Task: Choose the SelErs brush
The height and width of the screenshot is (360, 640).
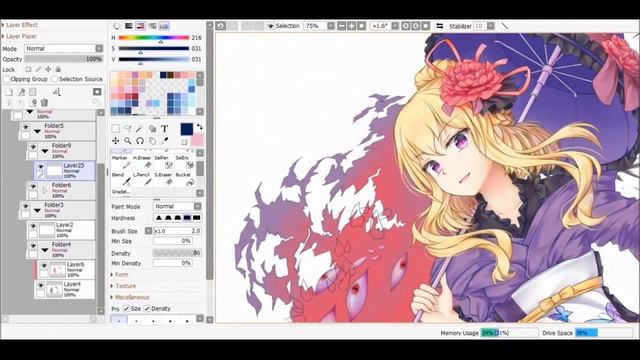Action: coord(184,162)
